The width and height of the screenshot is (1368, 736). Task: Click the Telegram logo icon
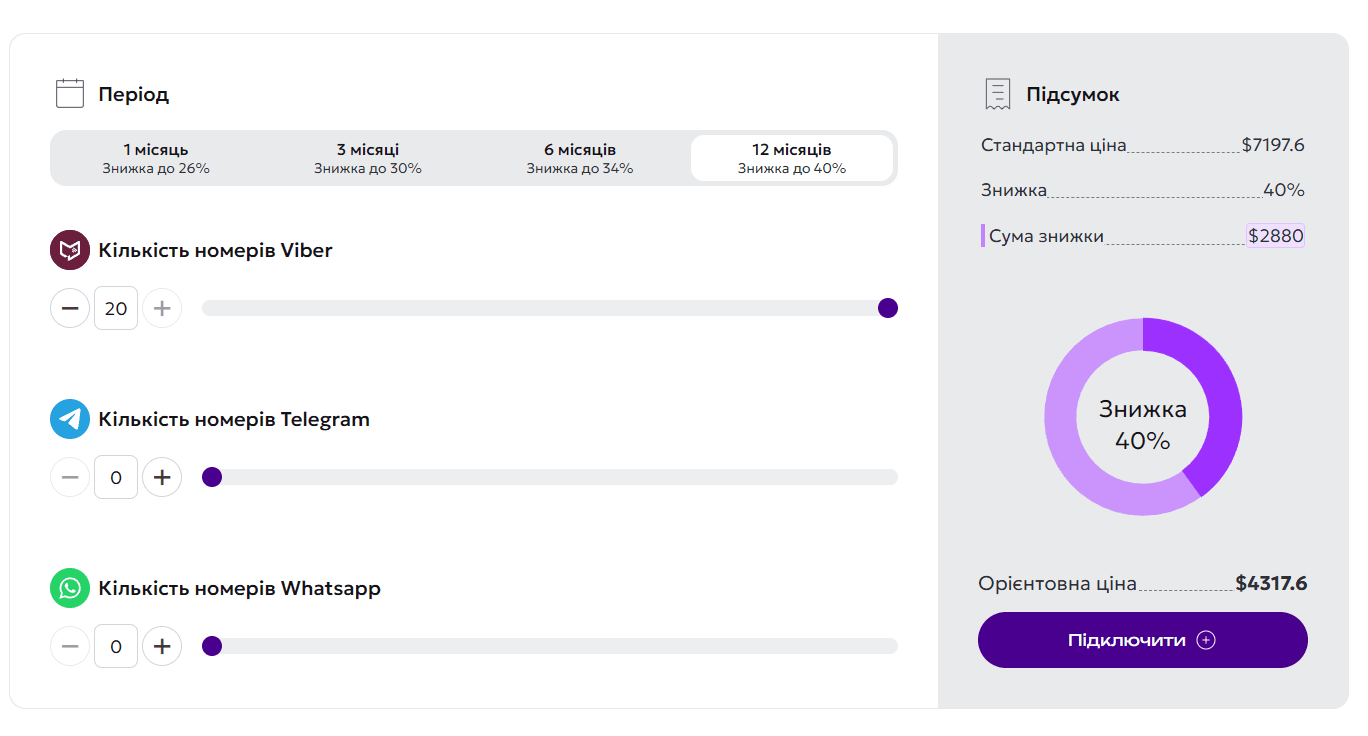(x=70, y=419)
